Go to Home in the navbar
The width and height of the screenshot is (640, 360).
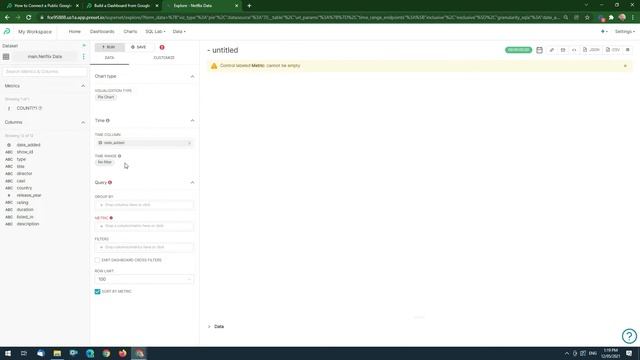[x=75, y=31]
